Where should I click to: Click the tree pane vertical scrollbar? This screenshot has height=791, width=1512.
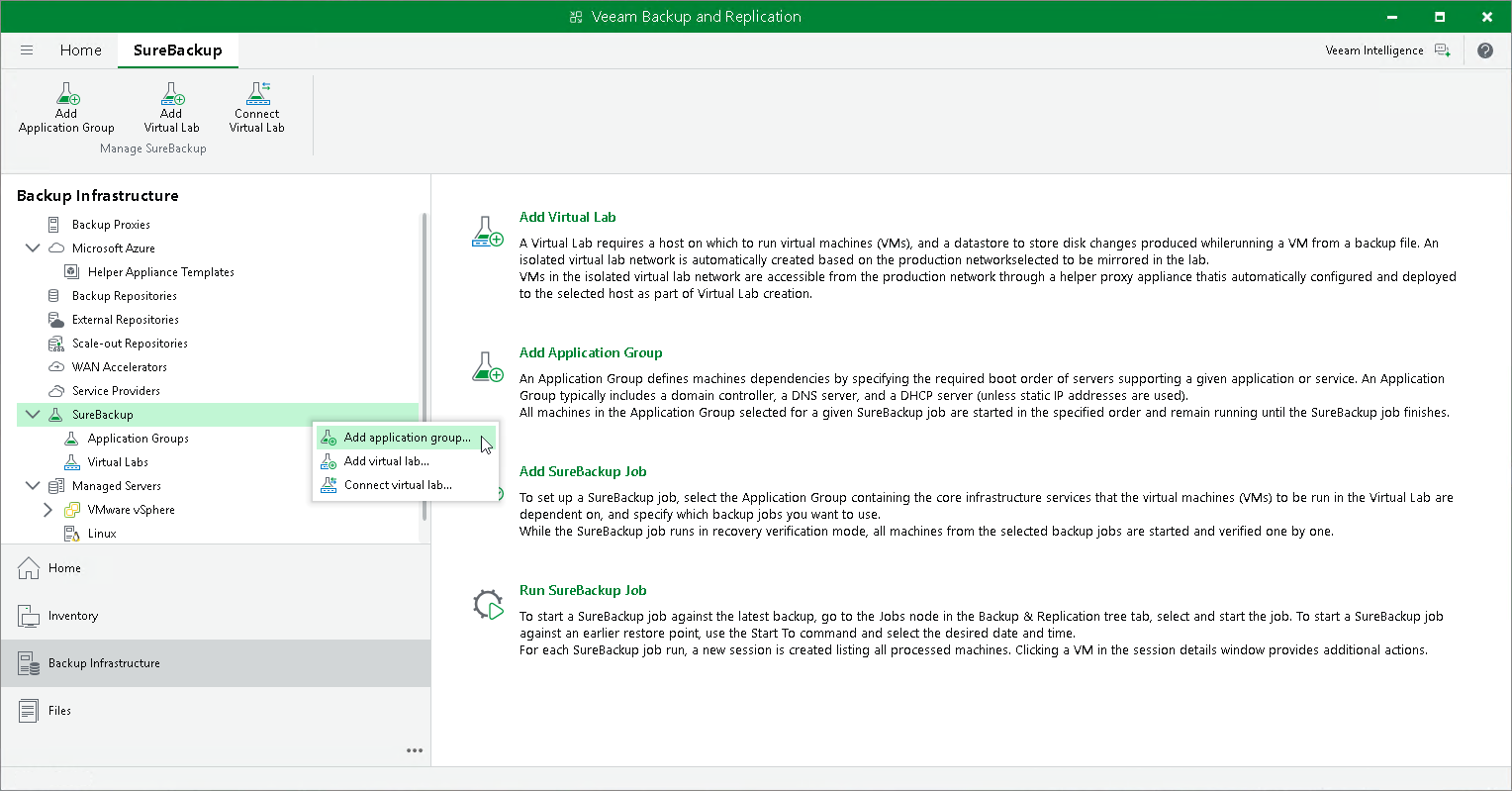(x=425, y=366)
